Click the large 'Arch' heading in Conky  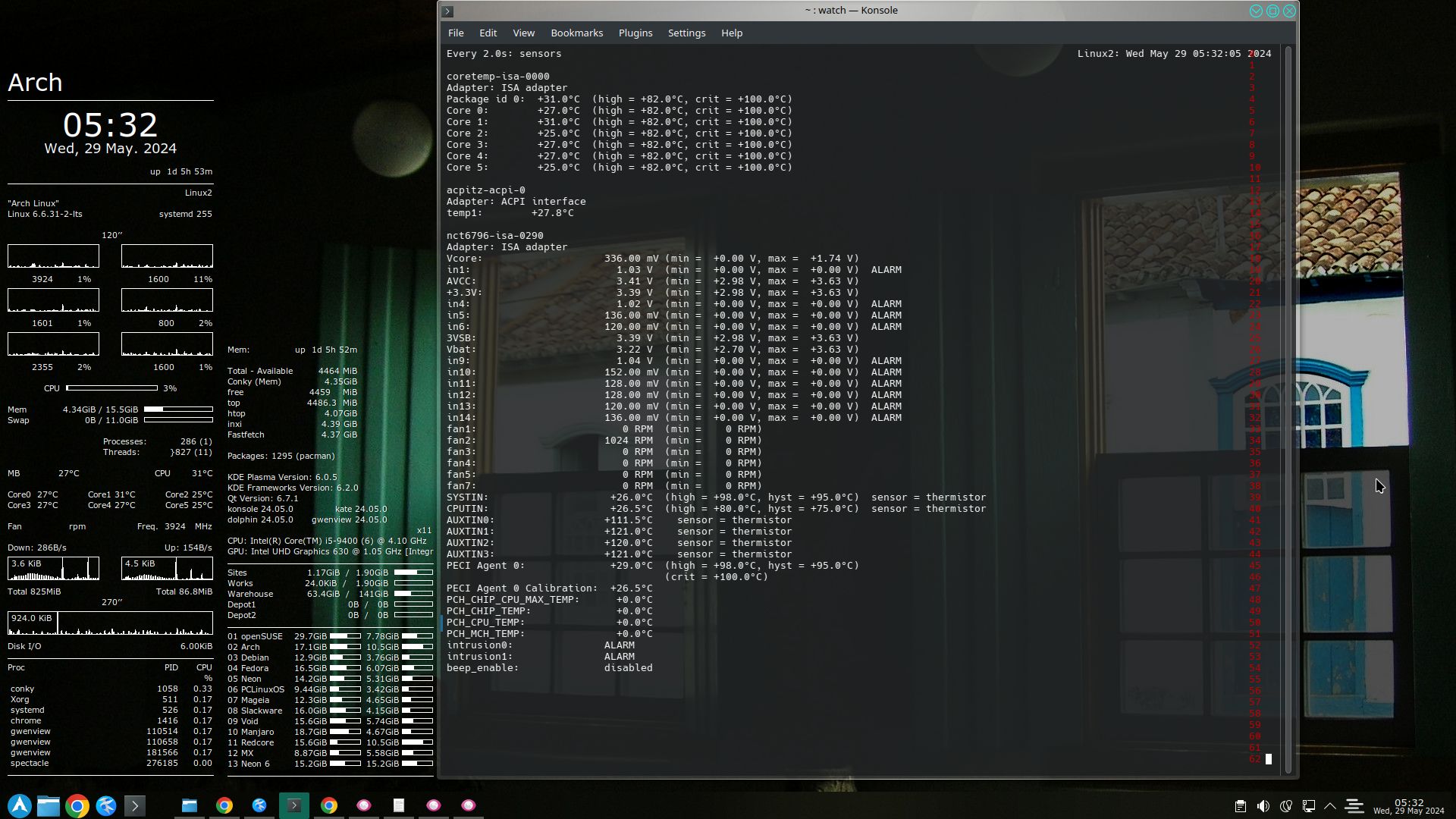tap(35, 82)
